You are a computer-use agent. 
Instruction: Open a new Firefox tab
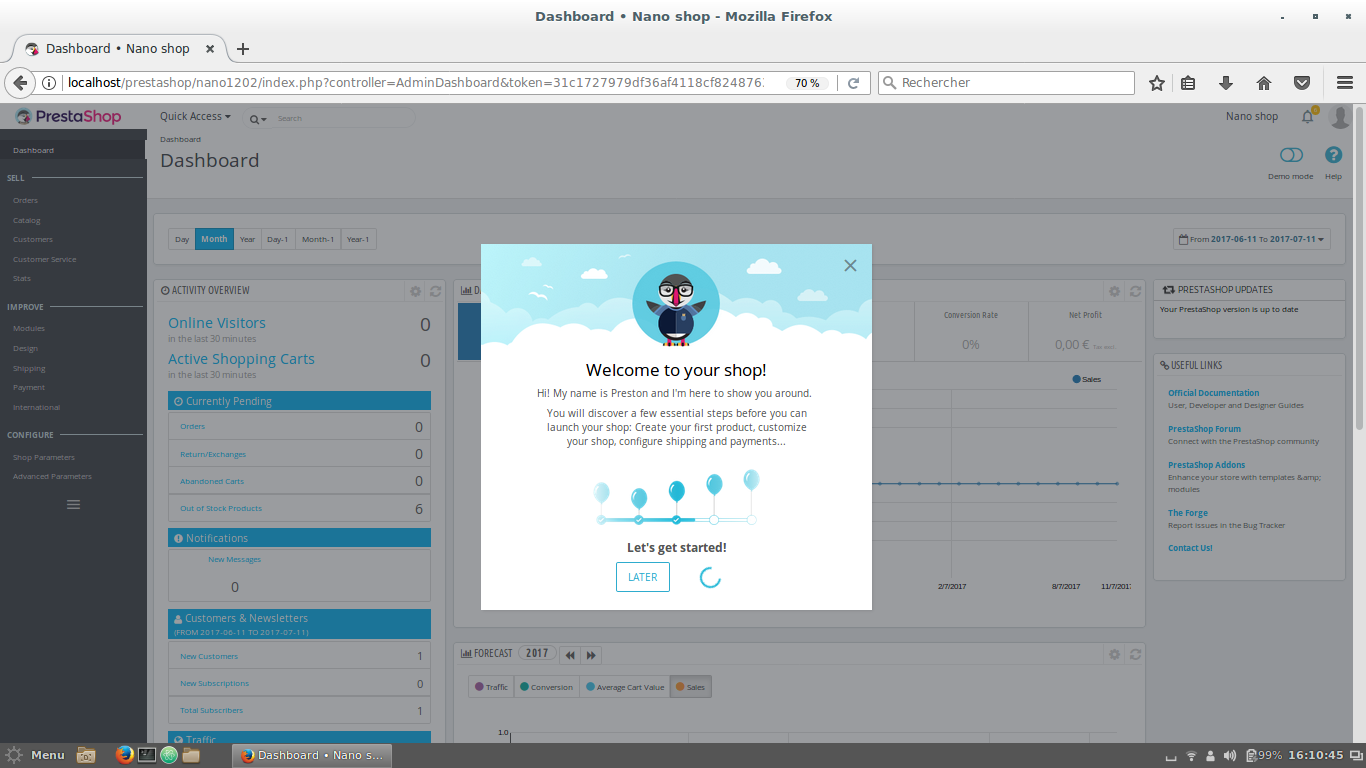242,49
